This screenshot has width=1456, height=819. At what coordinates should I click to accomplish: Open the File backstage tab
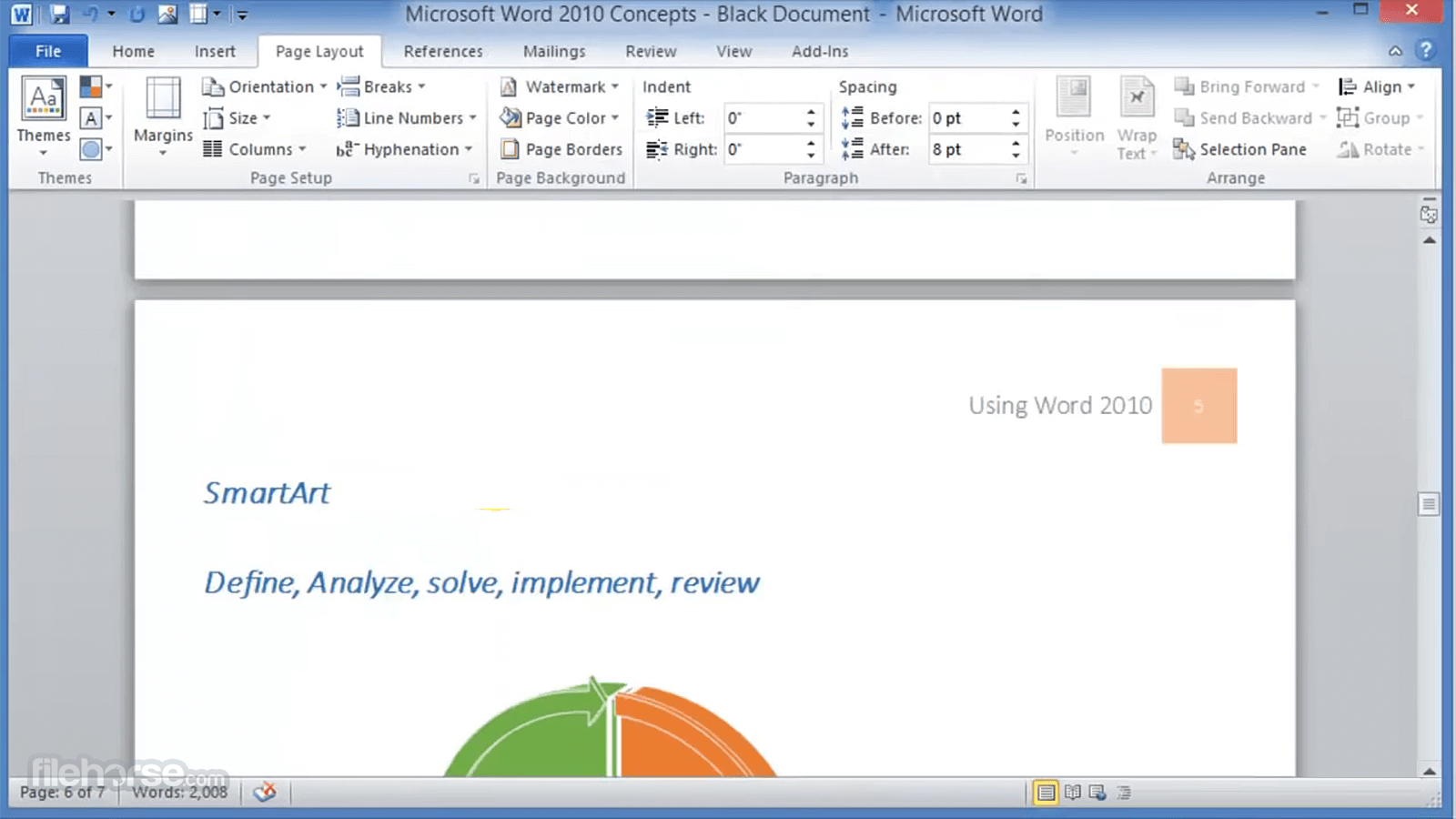click(48, 51)
